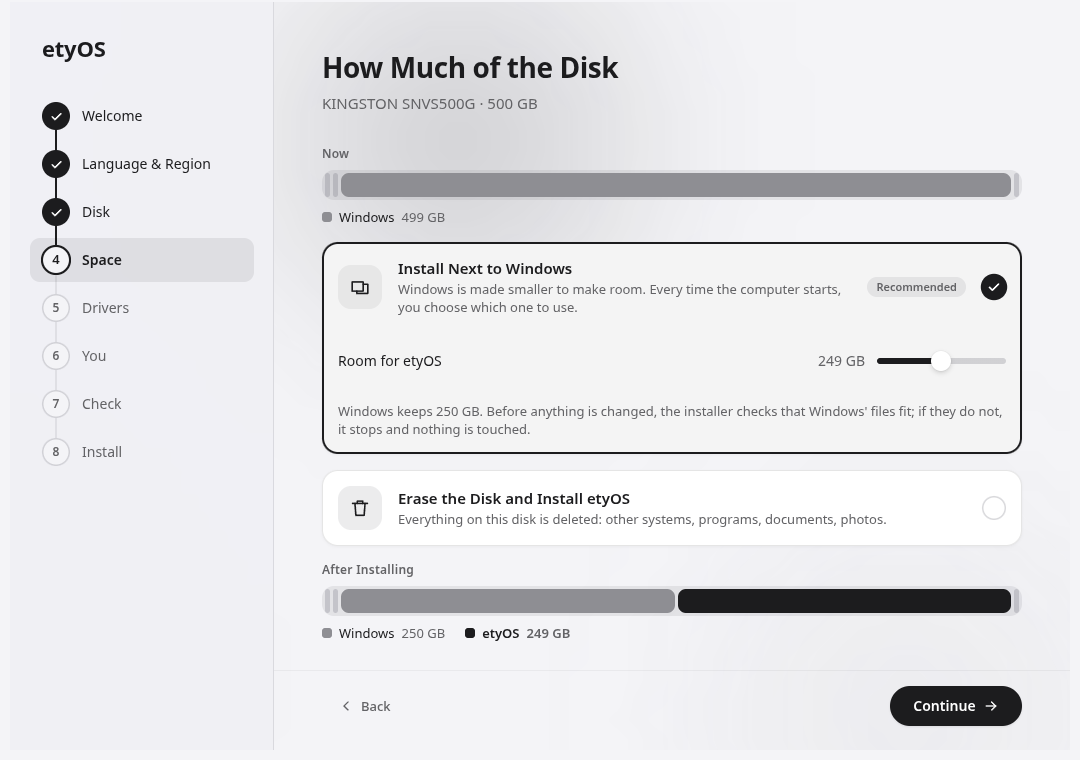Click the black etyOS legend square

click(x=470, y=633)
